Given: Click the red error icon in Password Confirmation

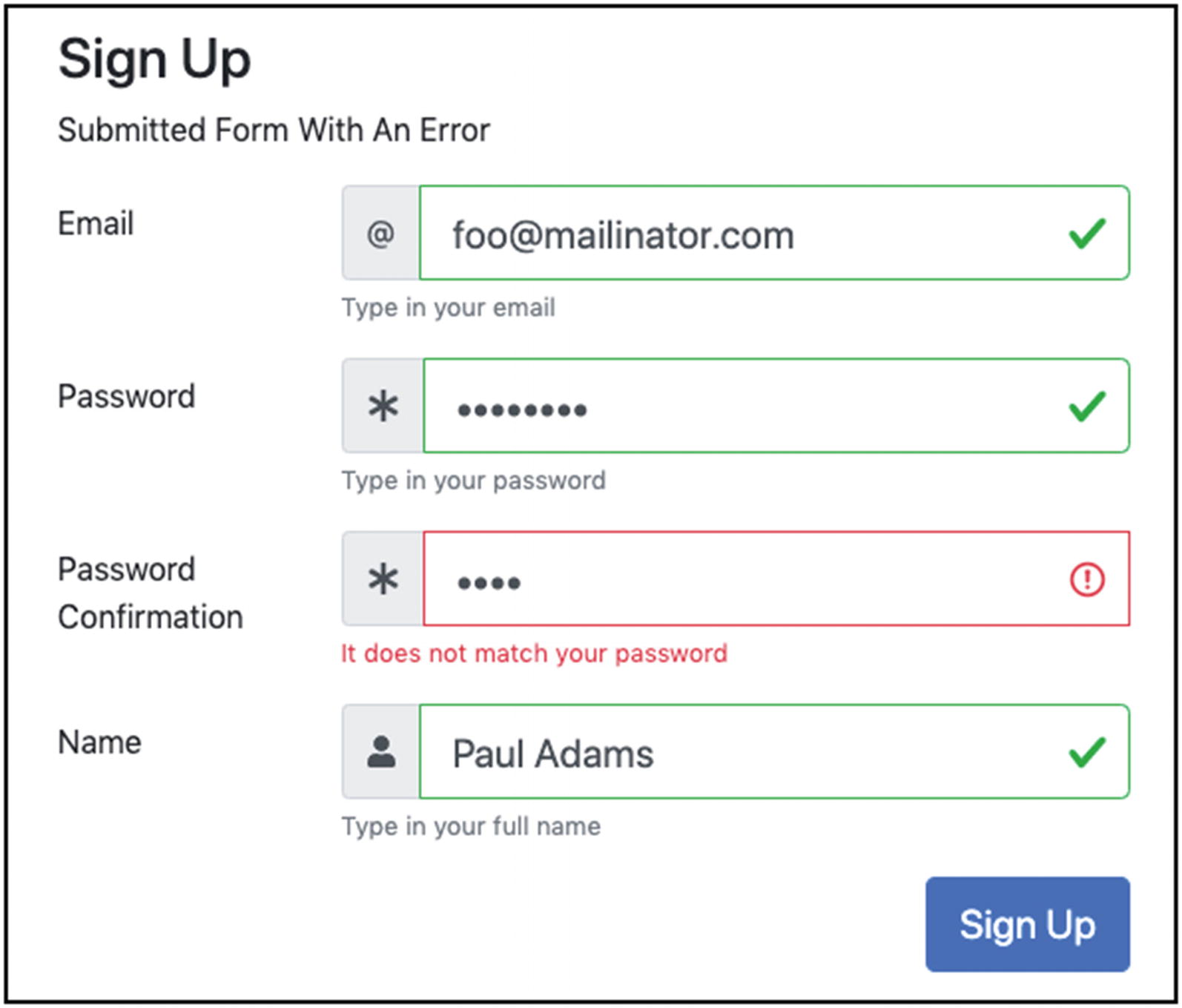Looking at the screenshot, I should click(1087, 579).
